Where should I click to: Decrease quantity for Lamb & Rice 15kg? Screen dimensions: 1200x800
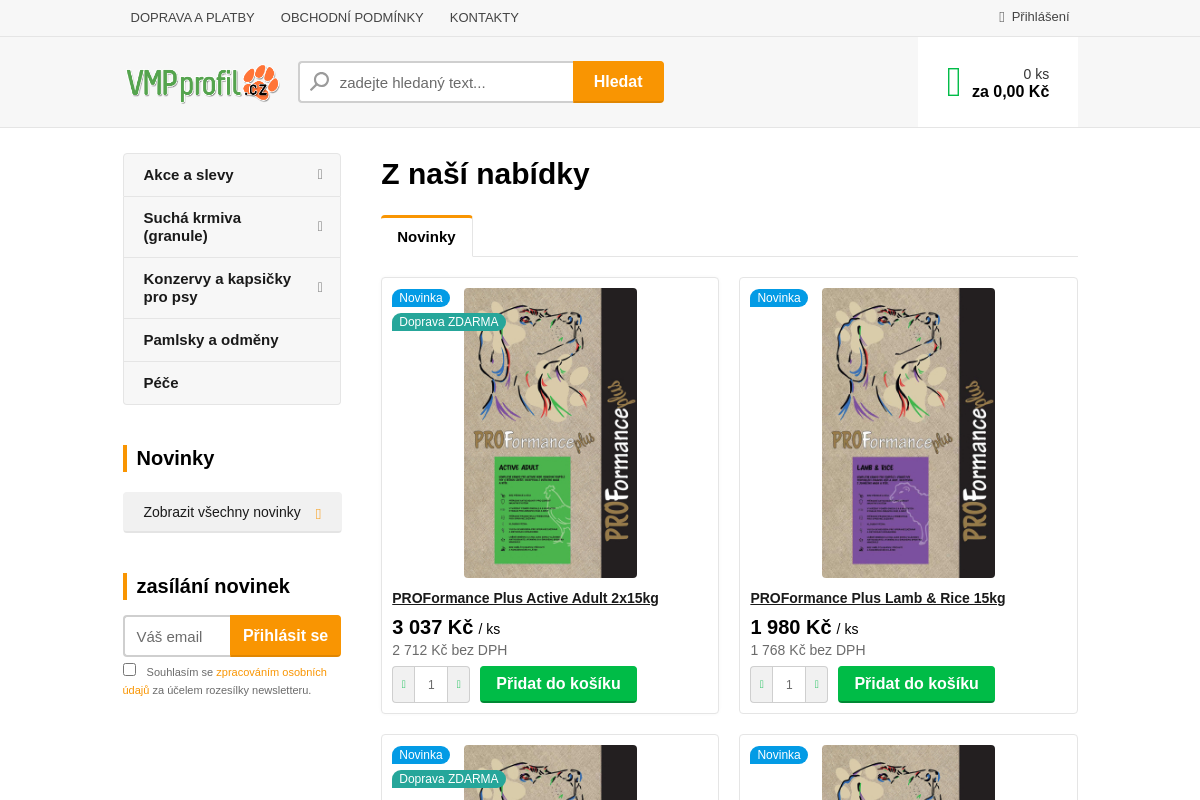(x=761, y=685)
